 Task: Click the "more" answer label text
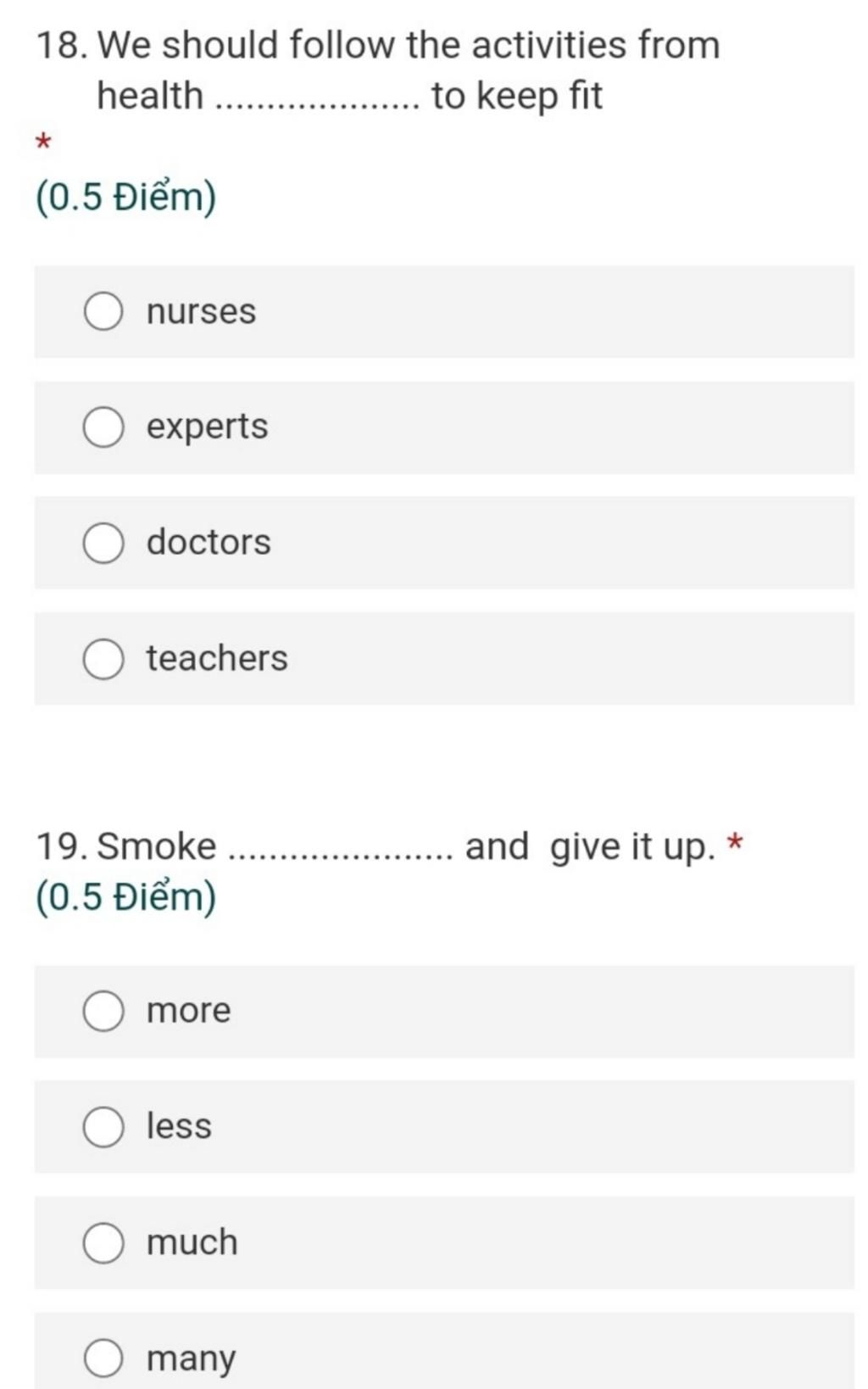tap(188, 1011)
